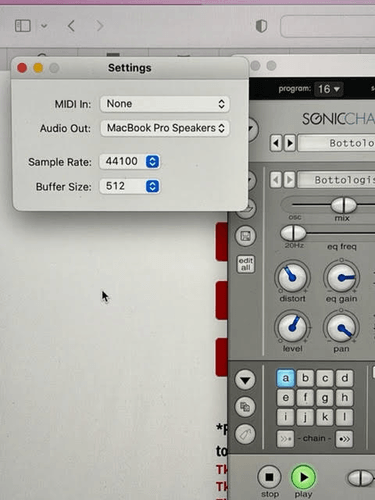Select the next-preset arrow next to Bottolo

click(x=289, y=143)
